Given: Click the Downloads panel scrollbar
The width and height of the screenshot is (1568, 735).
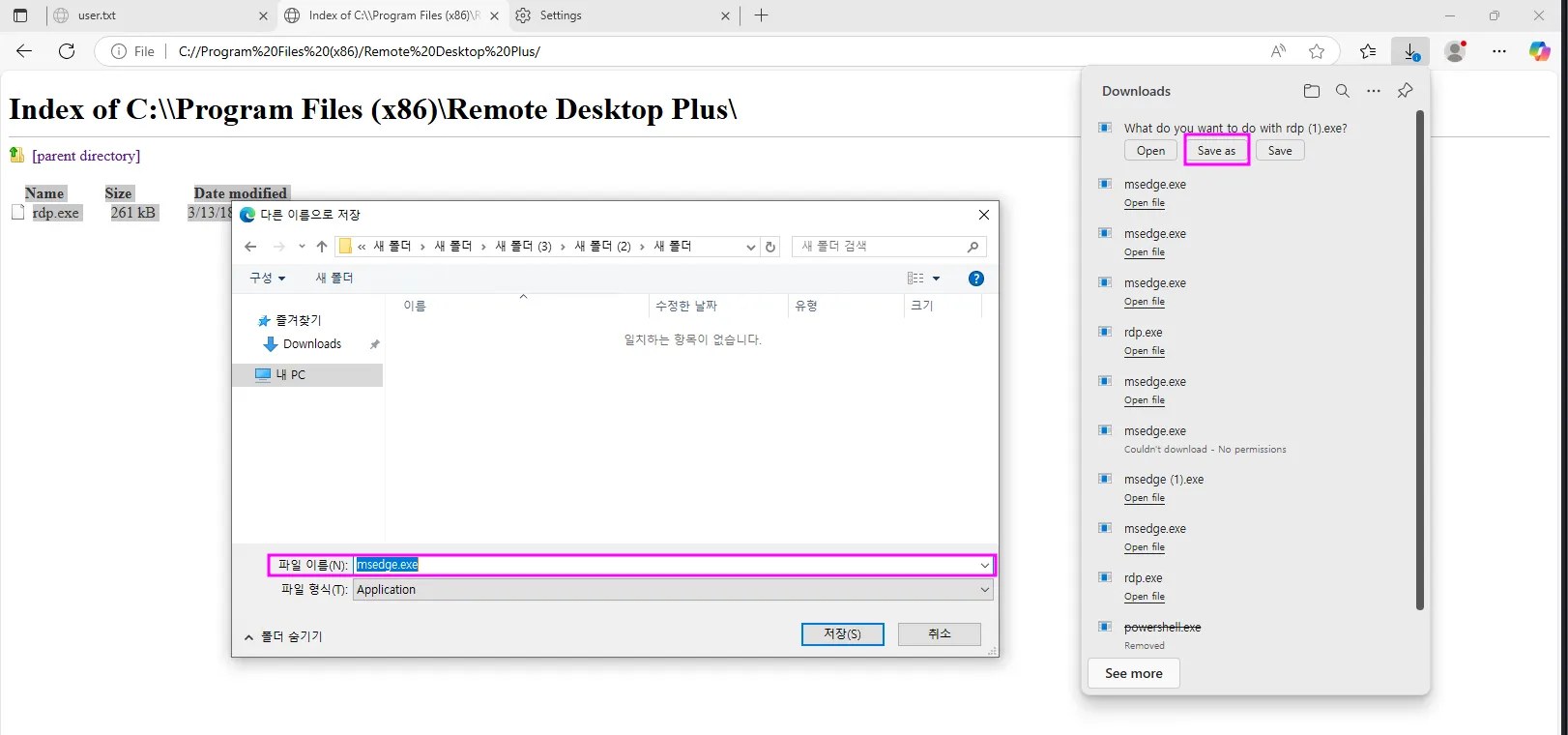Looking at the screenshot, I should tap(1419, 360).
